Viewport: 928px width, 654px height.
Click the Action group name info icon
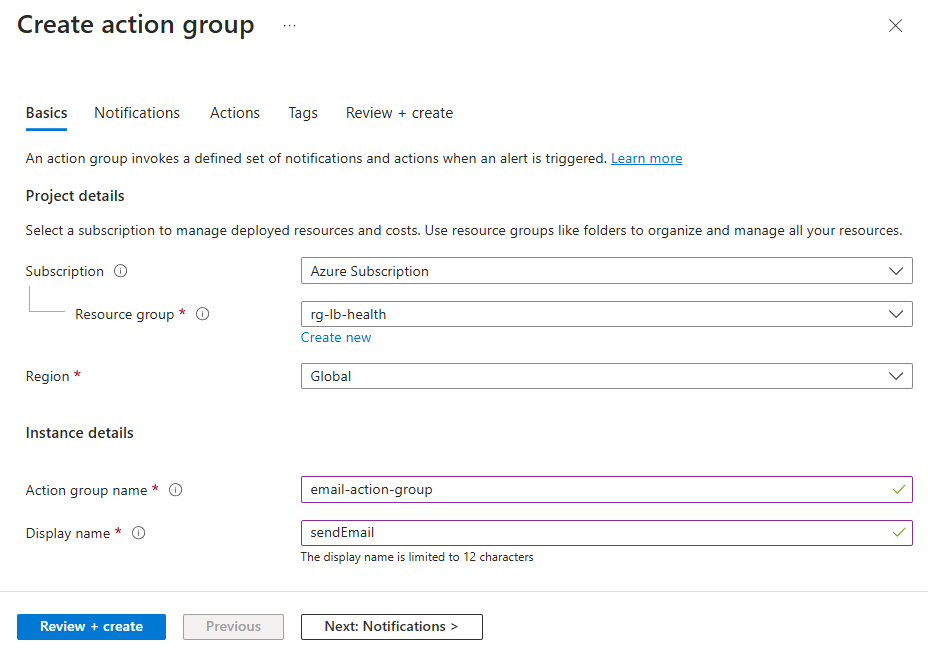click(176, 490)
